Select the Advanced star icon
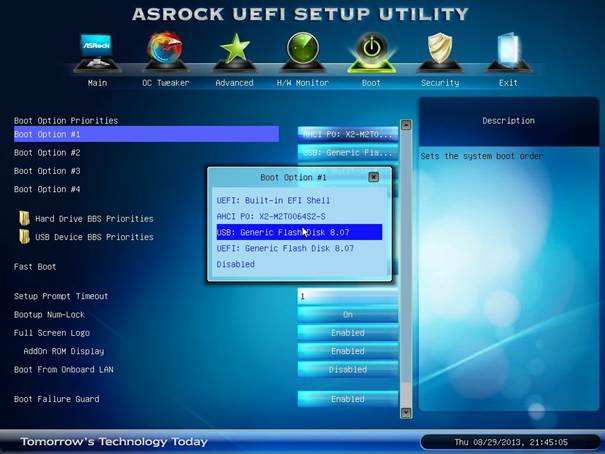The width and height of the screenshot is (605, 454). [234, 50]
